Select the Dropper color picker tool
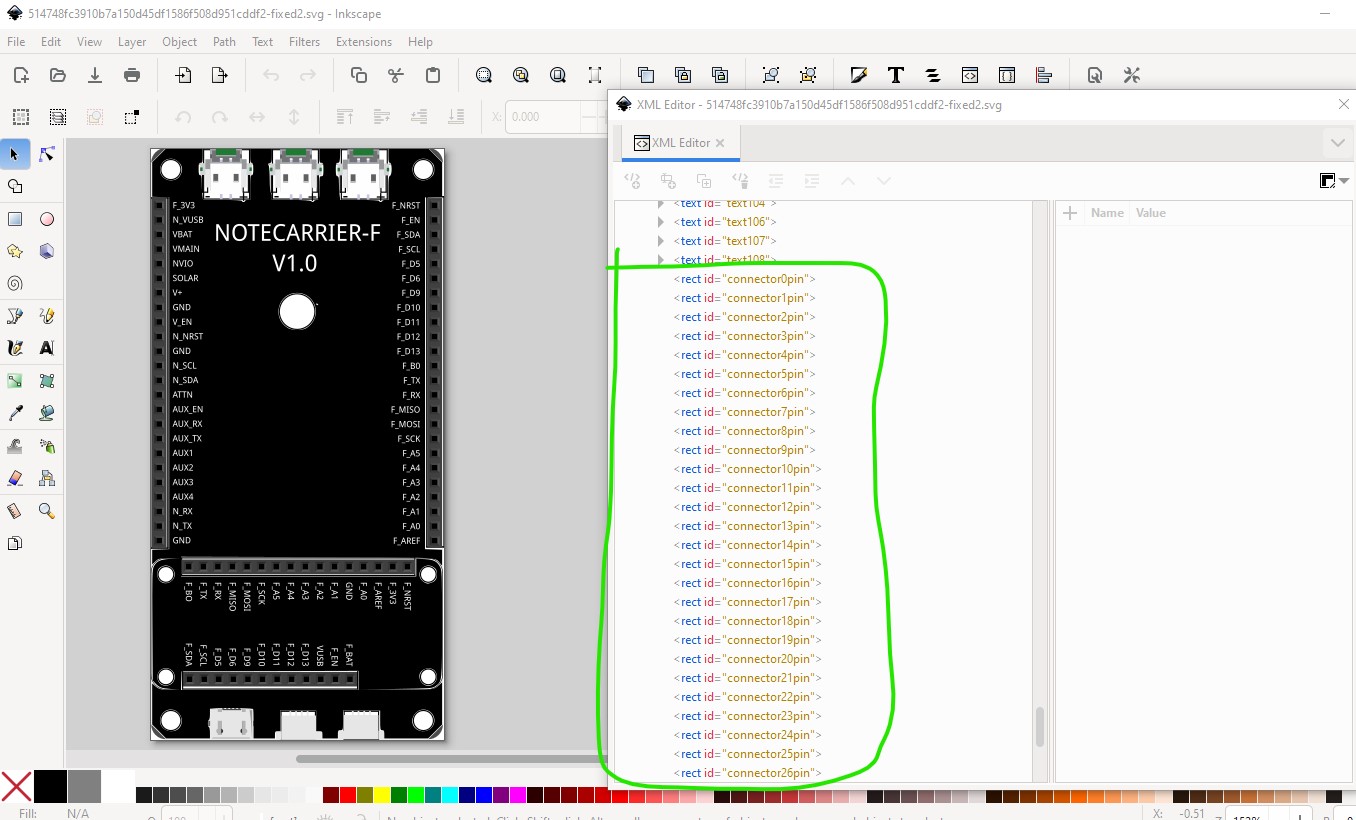Screen dimensions: 1356x820 tap(15, 413)
